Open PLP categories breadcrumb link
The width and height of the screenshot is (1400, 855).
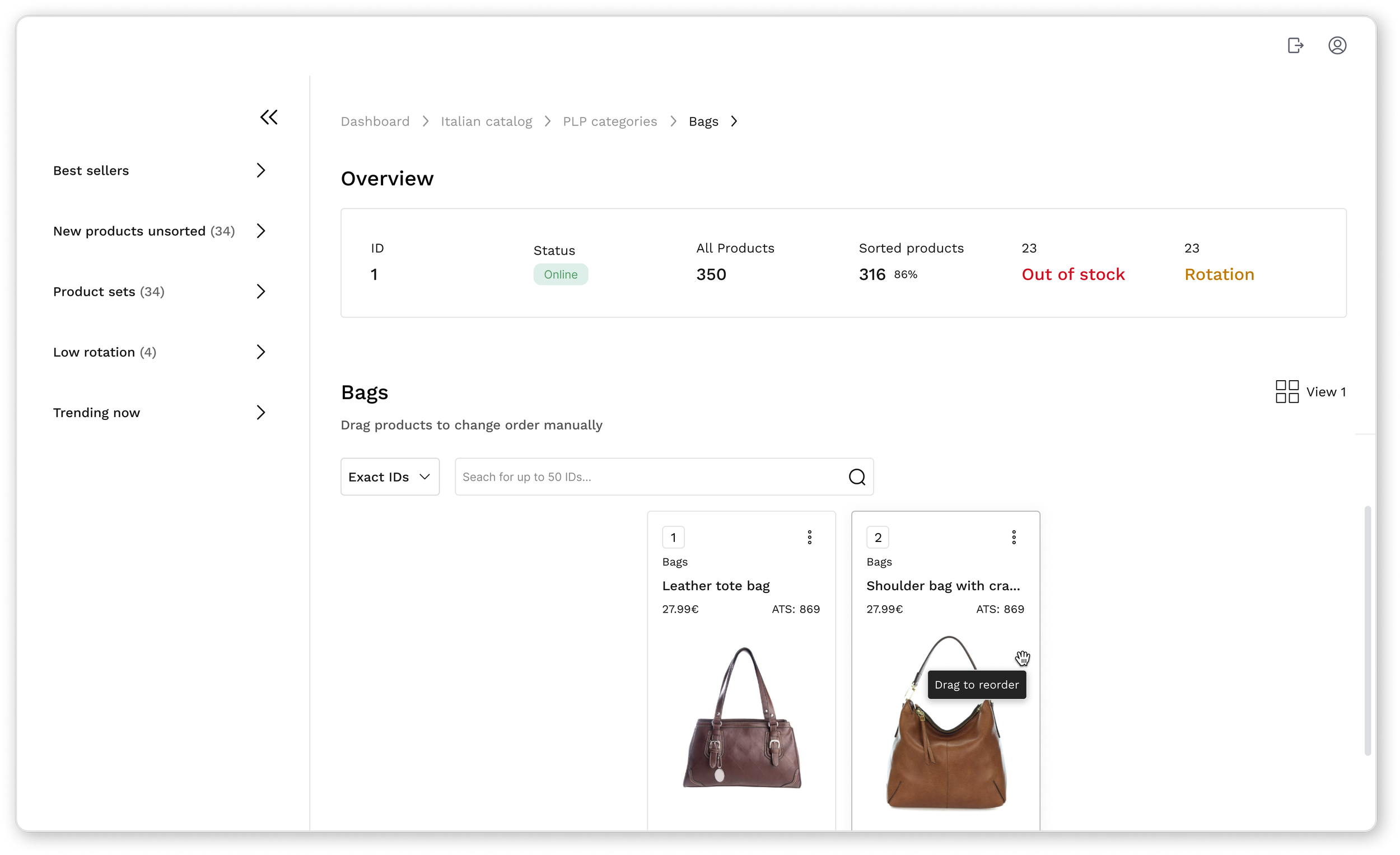coord(610,122)
